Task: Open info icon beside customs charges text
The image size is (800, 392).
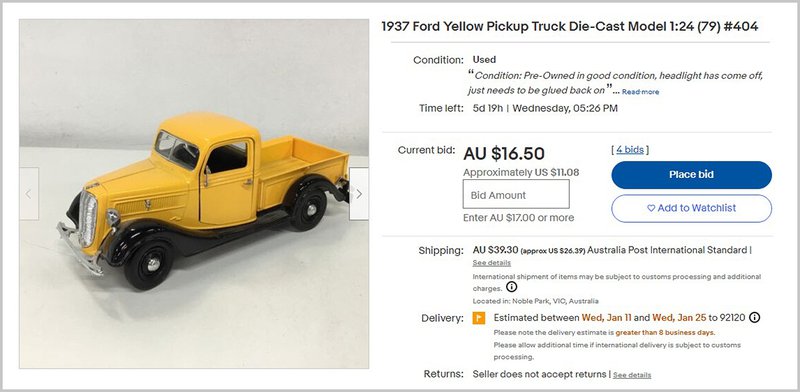Action: (x=511, y=287)
